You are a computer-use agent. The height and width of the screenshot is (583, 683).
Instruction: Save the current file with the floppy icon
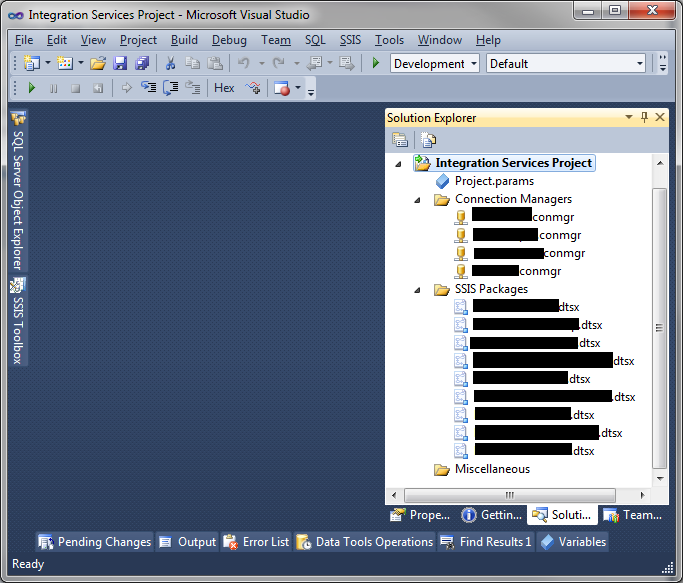pos(120,63)
